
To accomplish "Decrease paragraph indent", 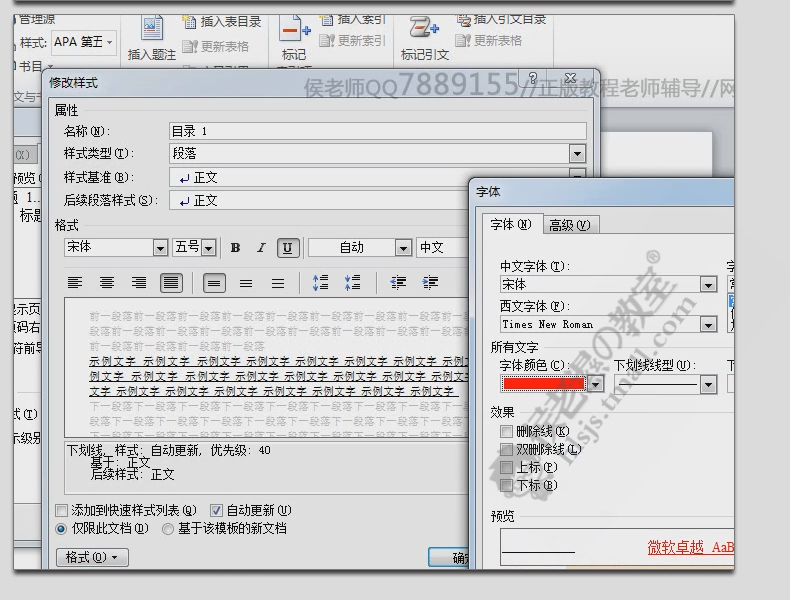I will coord(398,283).
